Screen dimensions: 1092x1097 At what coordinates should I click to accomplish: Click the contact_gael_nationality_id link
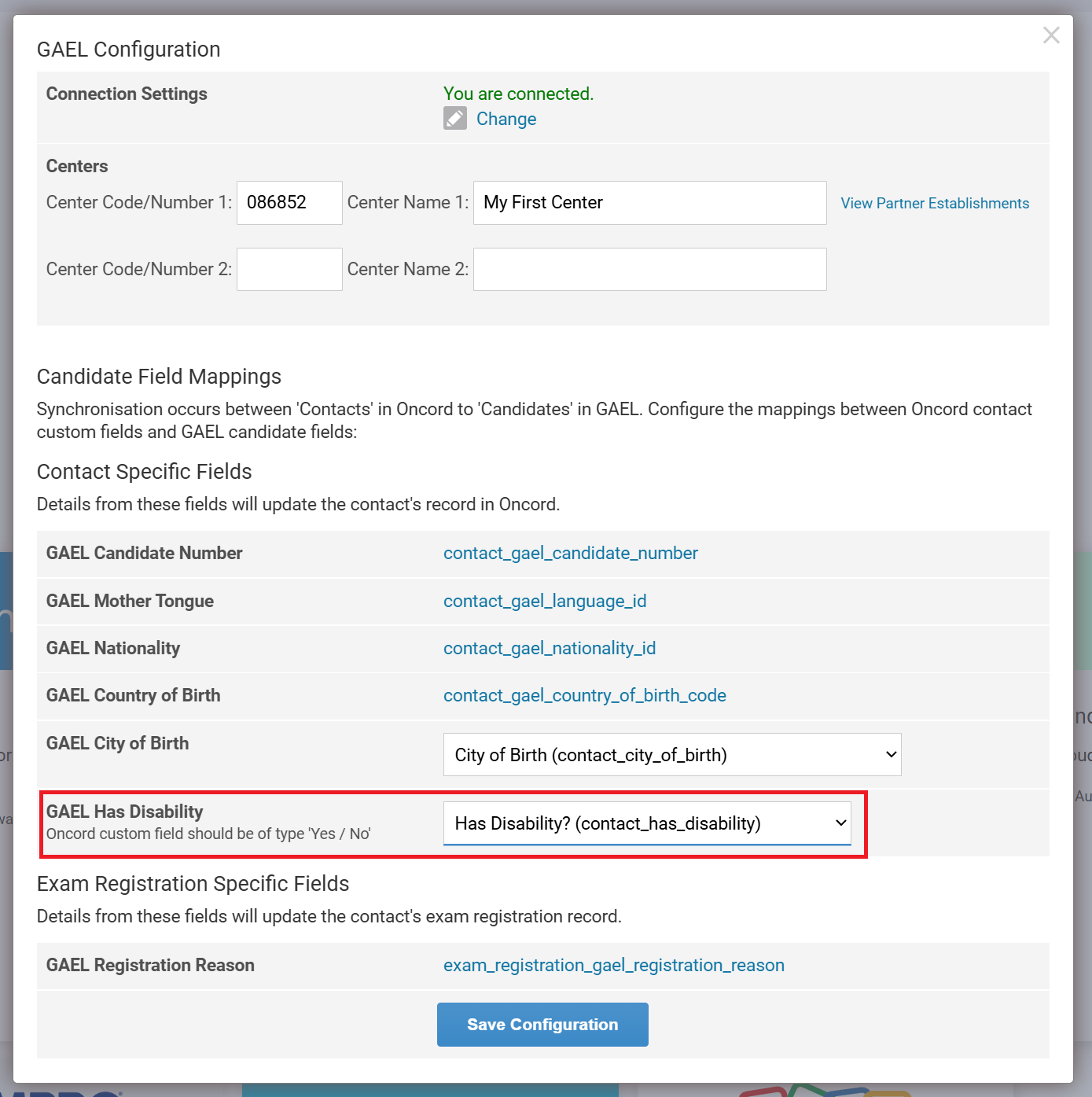(x=550, y=649)
